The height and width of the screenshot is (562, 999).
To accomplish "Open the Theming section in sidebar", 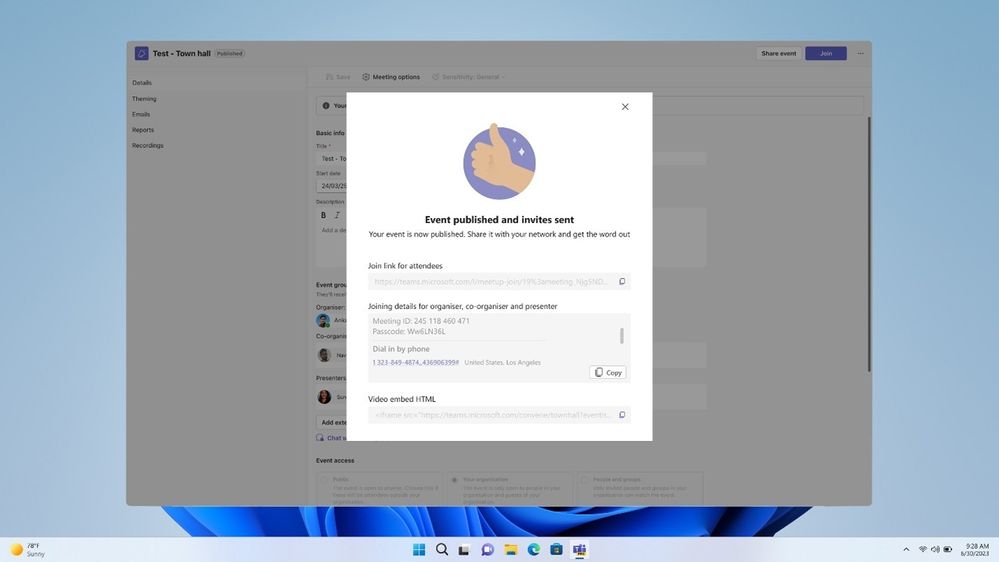I will (x=144, y=99).
